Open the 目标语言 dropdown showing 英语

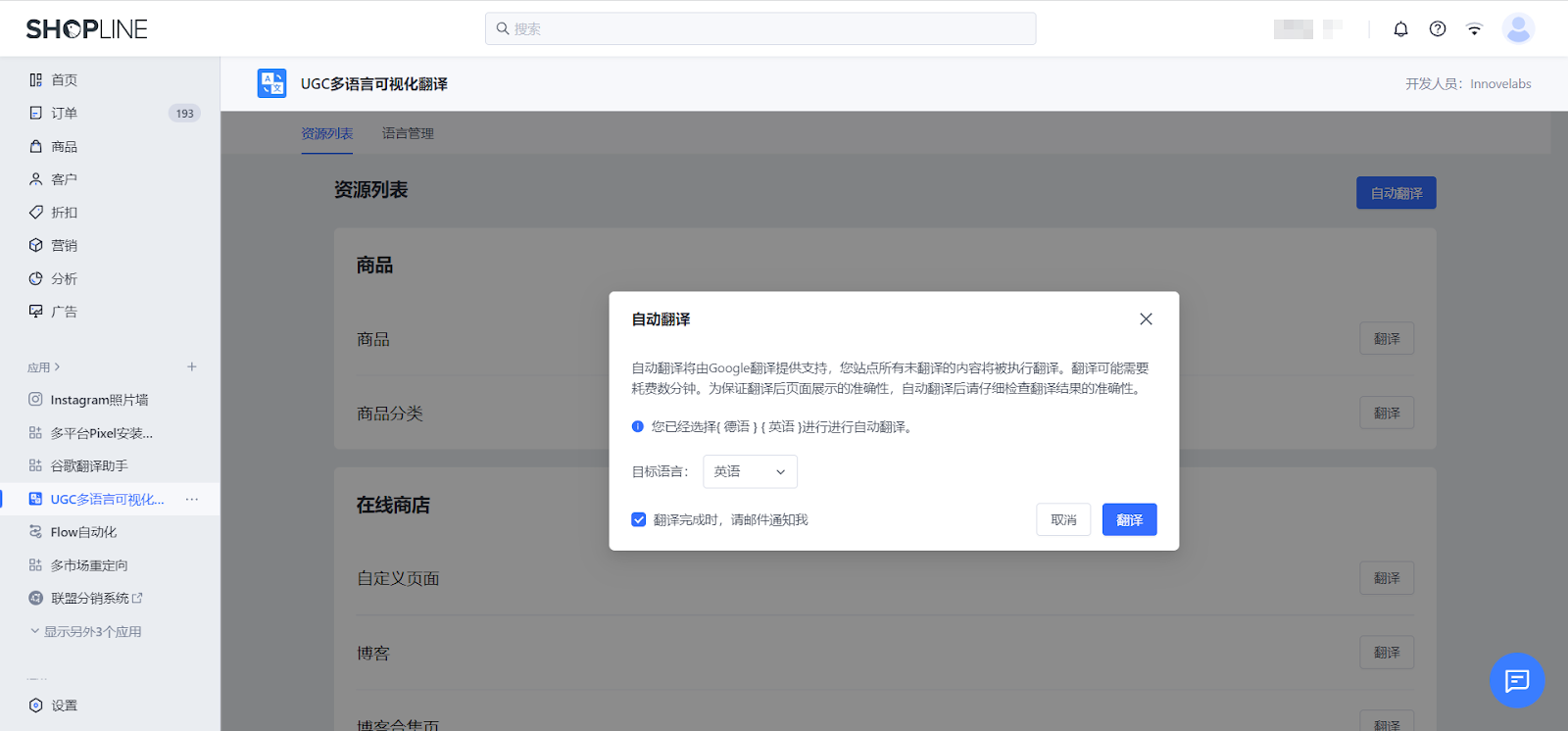[750, 471]
